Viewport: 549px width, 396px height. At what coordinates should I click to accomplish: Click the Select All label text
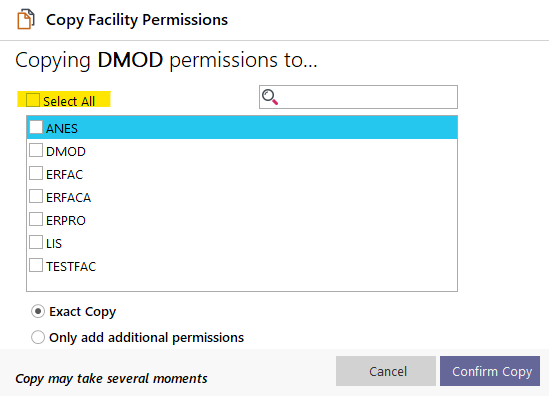pyautogui.click(x=69, y=102)
